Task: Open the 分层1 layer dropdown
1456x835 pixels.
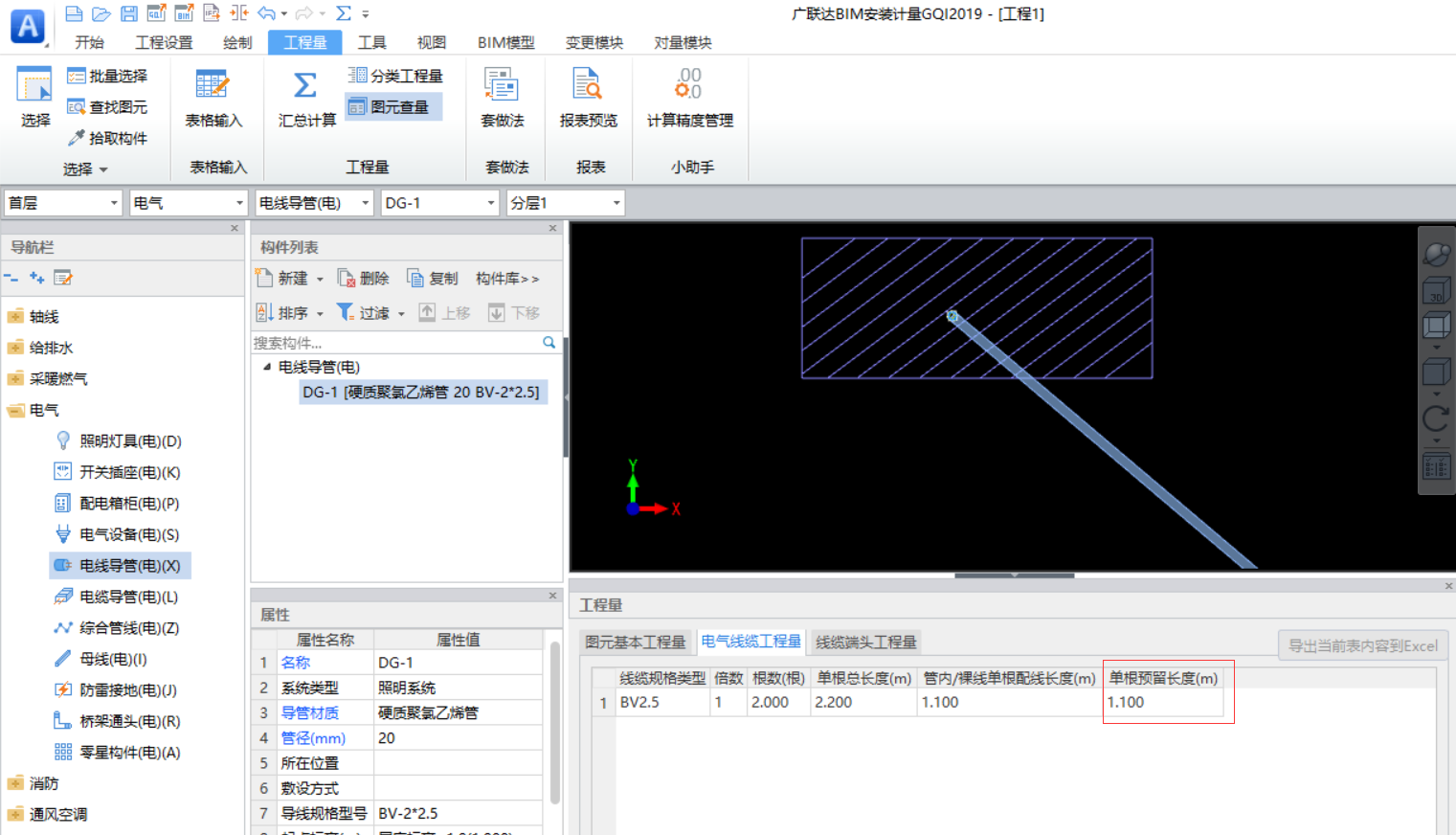Action: (x=616, y=203)
